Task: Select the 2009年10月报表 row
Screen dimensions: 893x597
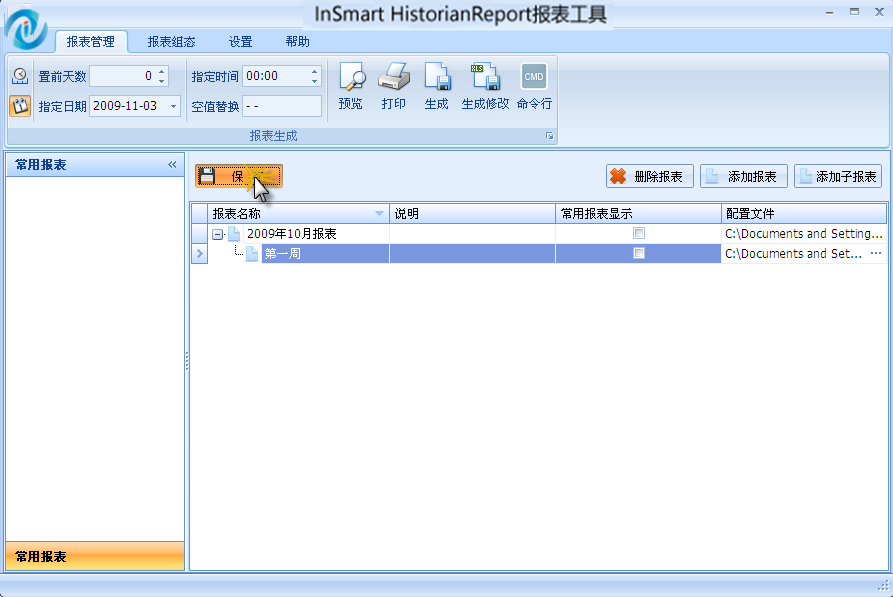Action: 538,234
